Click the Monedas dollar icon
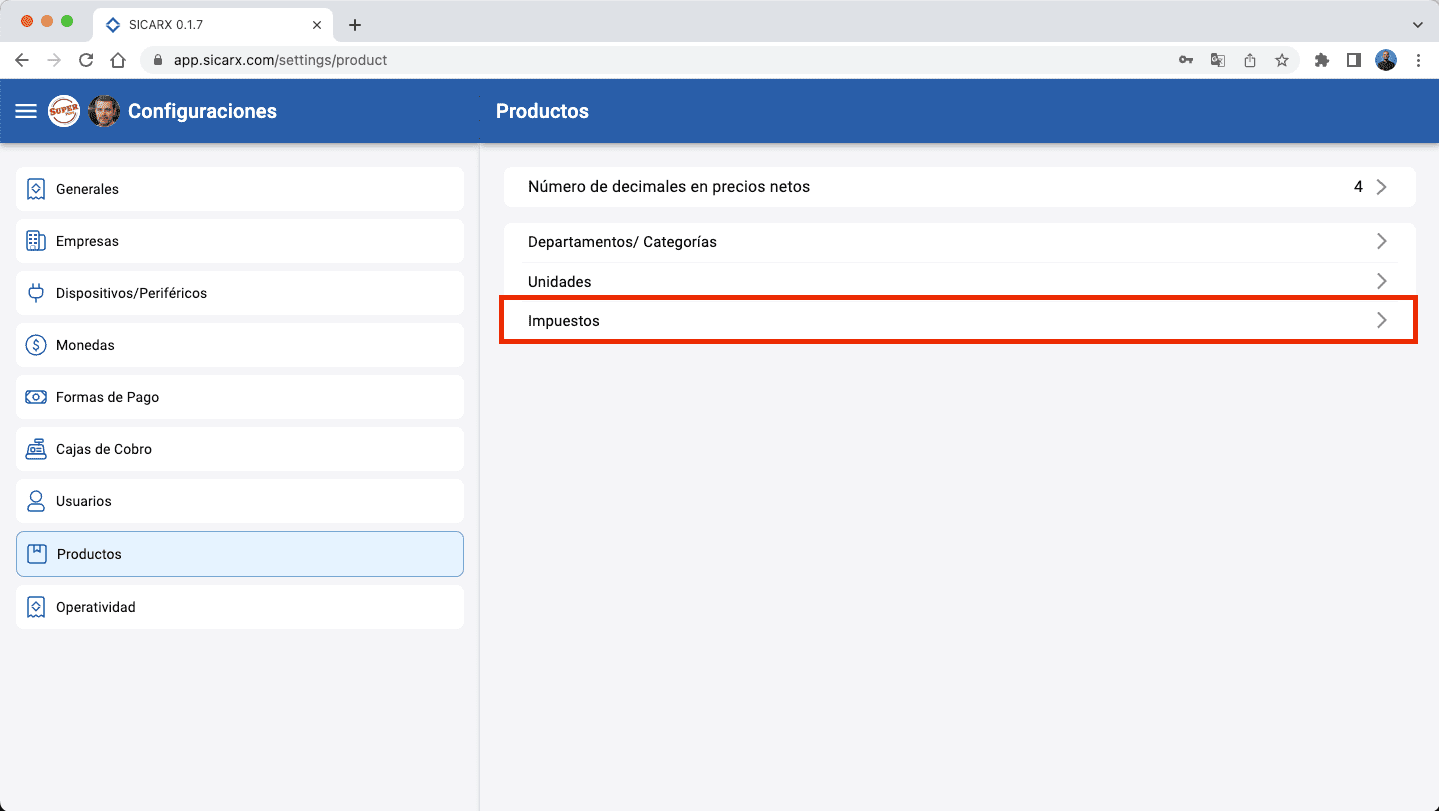 [36, 345]
